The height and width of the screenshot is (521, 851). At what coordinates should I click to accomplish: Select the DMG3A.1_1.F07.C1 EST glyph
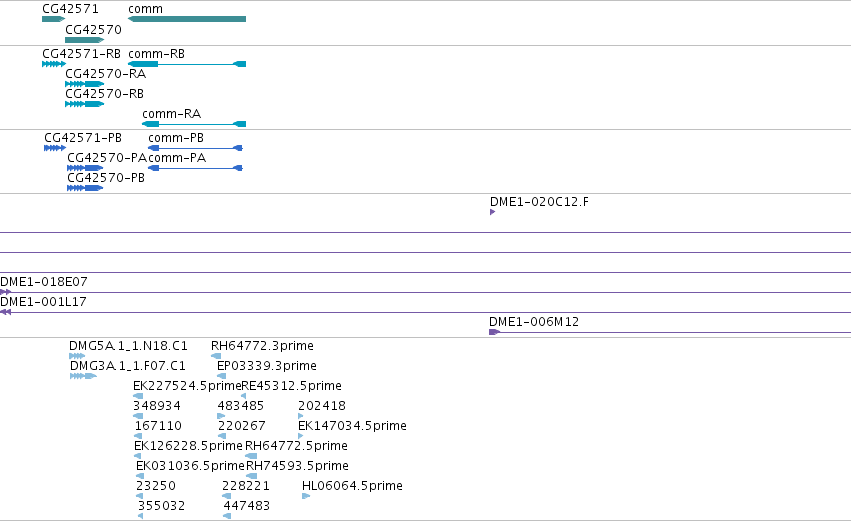(x=83, y=376)
